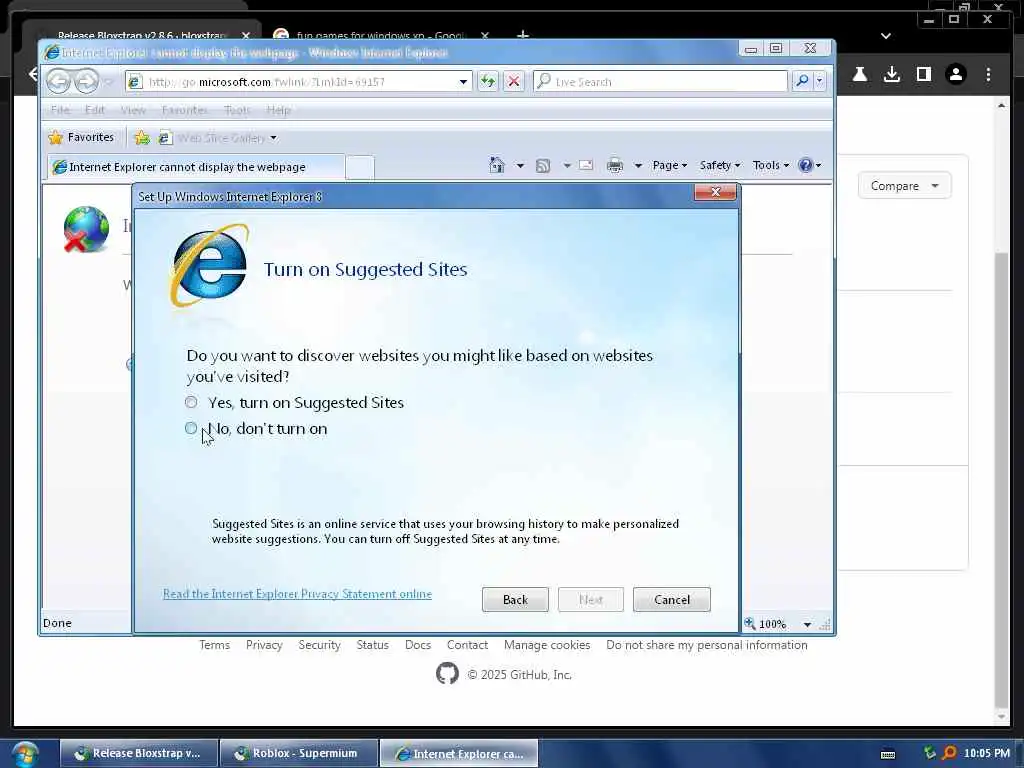Close the Set Up Internet Explorer 8 dialog
This screenshot has height=768, width=1024.
click(x=715, y=192)
